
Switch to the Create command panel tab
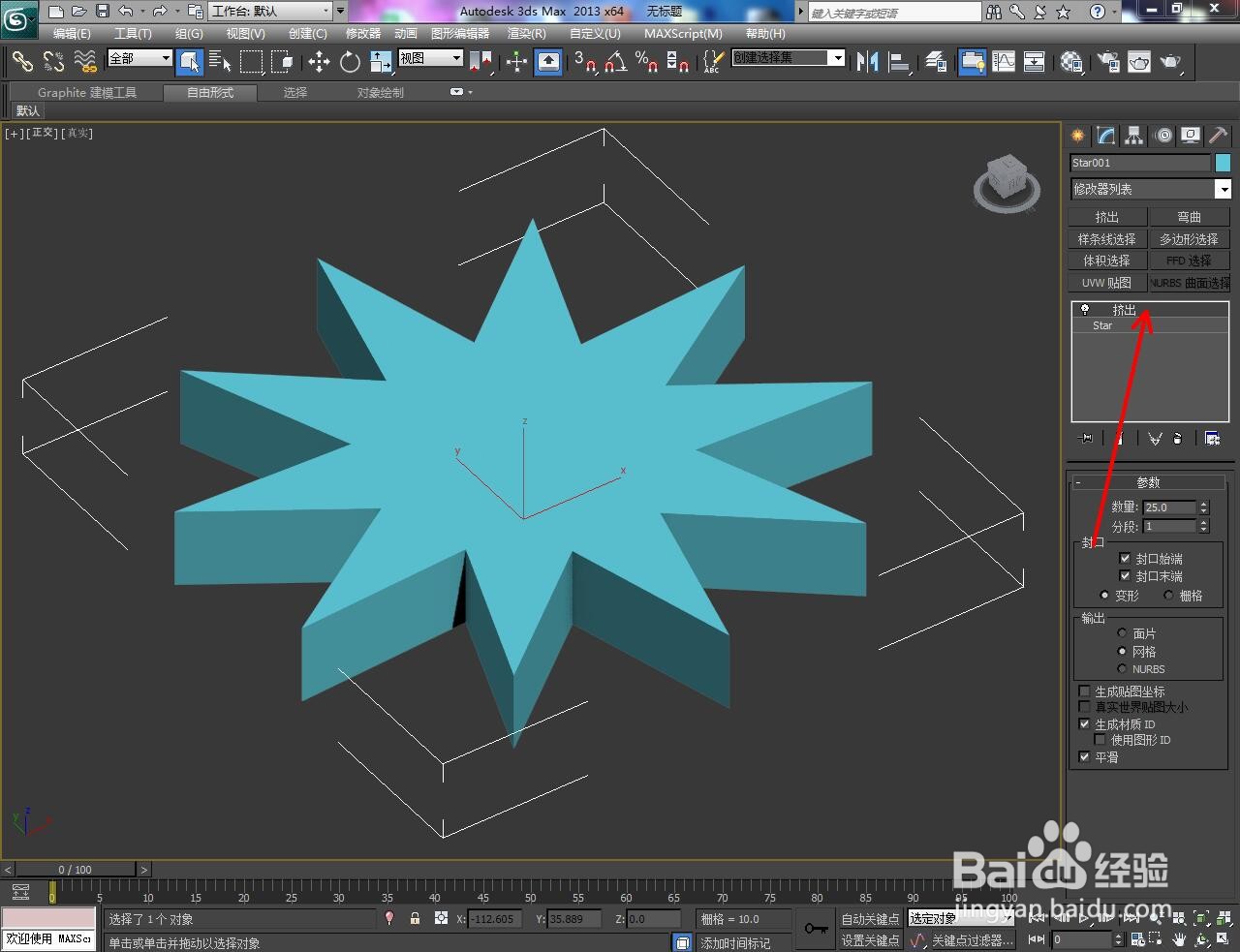(x=1077, y=136)
